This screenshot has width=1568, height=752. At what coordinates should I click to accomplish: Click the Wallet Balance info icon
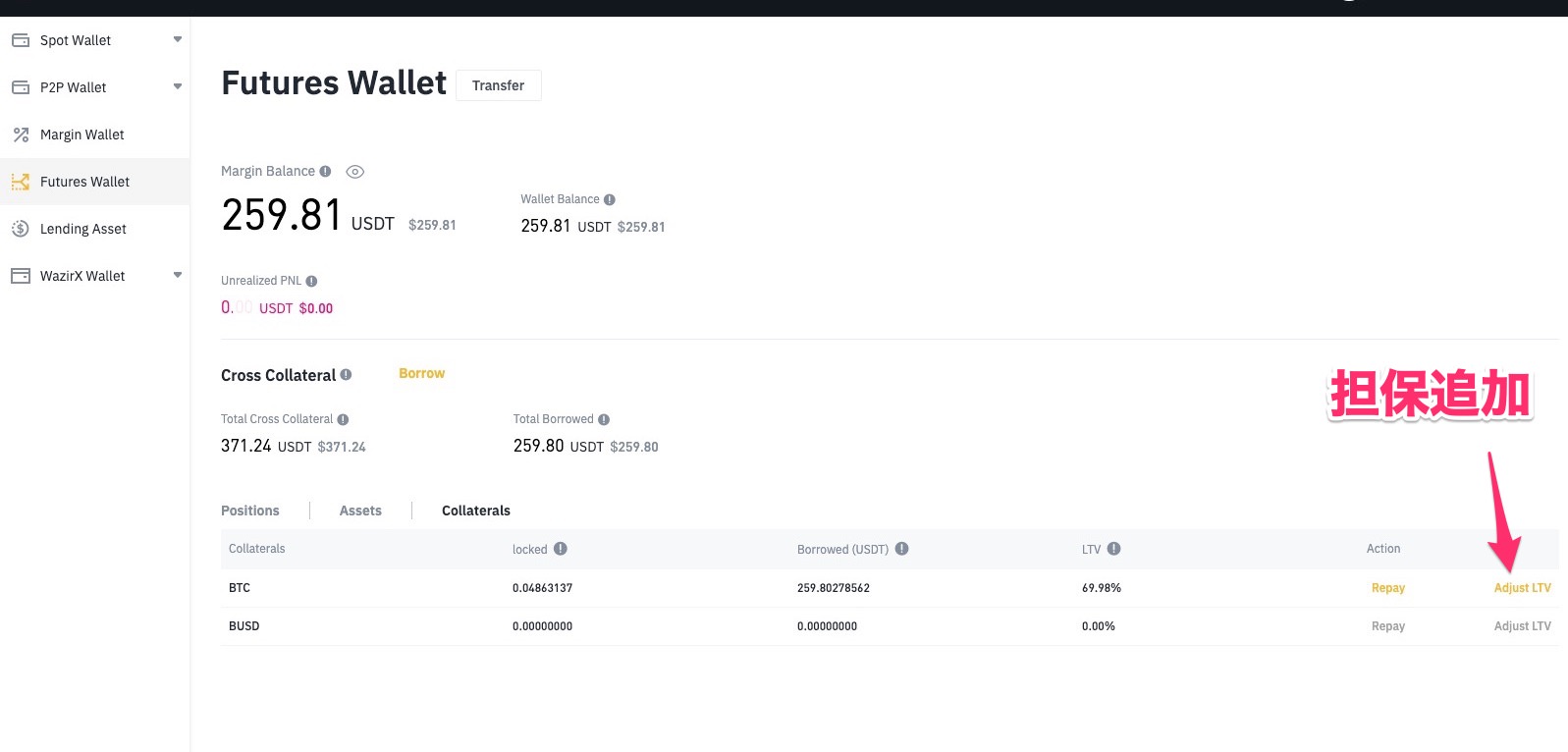tap(610, 199)
